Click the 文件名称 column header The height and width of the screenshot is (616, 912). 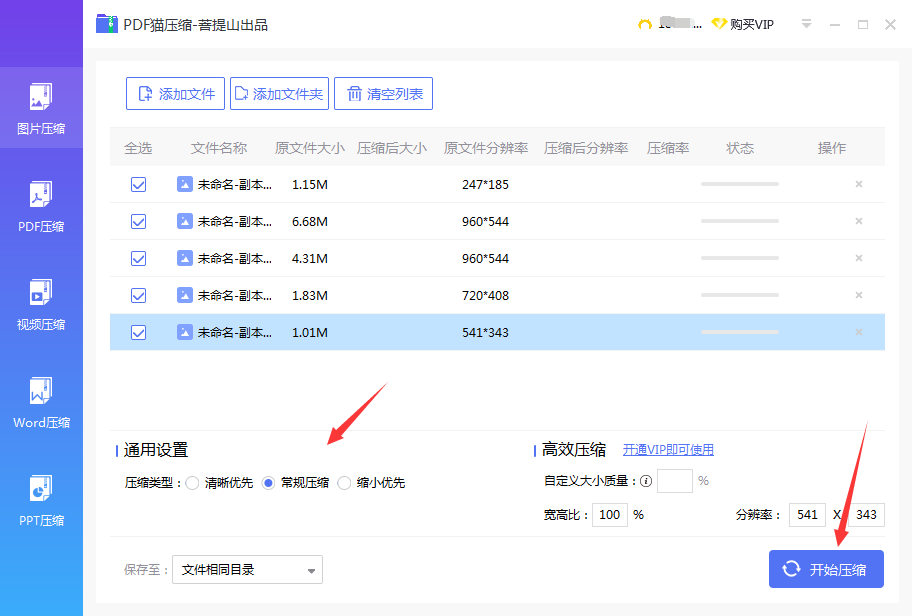point(219,148)
